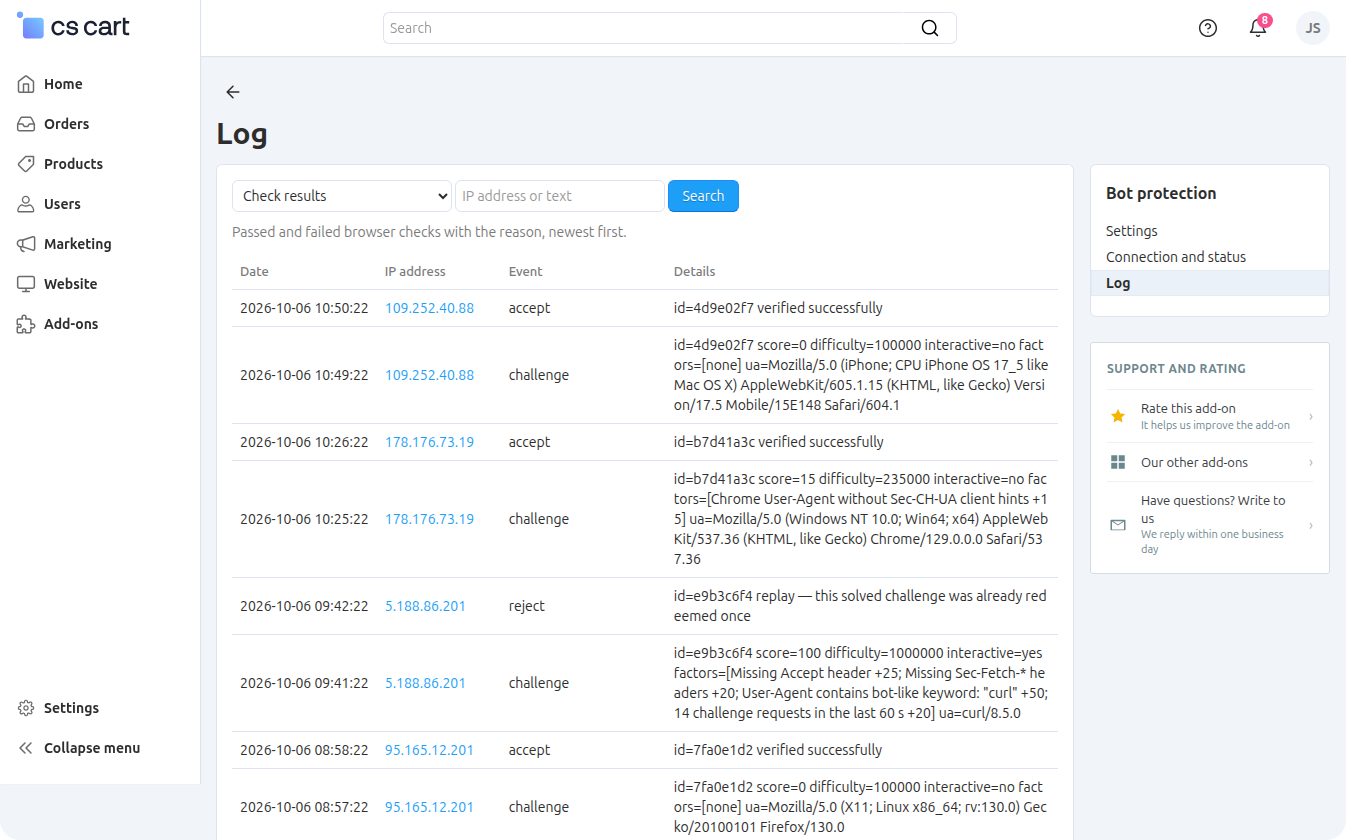Click the Collapse menu double-chevron icon

pos(26,748)
